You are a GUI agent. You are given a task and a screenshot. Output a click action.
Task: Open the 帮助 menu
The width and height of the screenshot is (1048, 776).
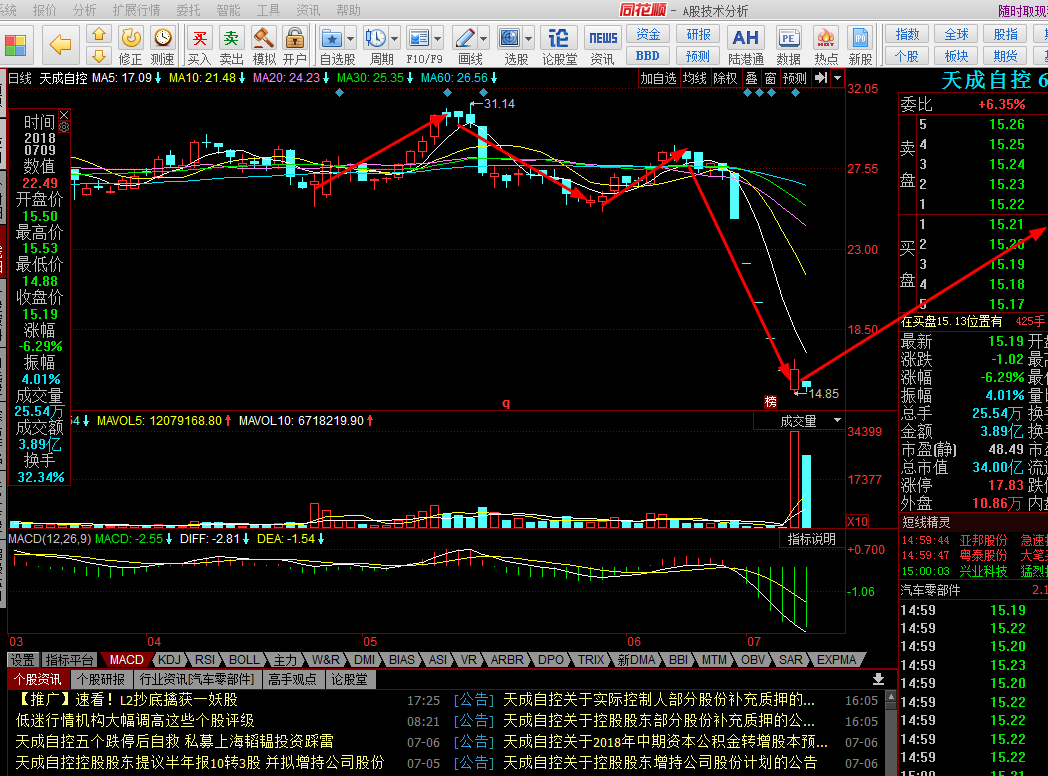(x=349, y=10)
